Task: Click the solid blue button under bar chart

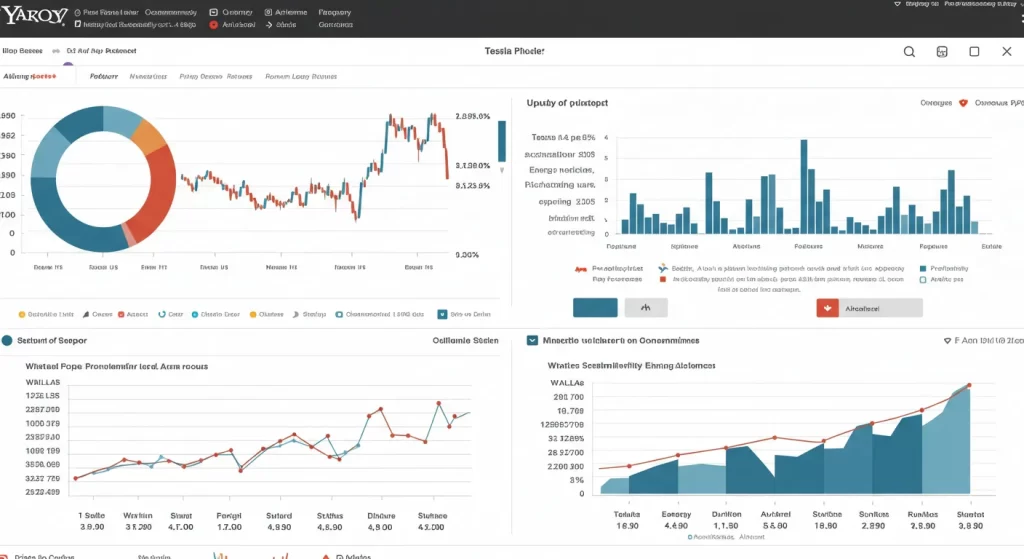Action: 595,308
